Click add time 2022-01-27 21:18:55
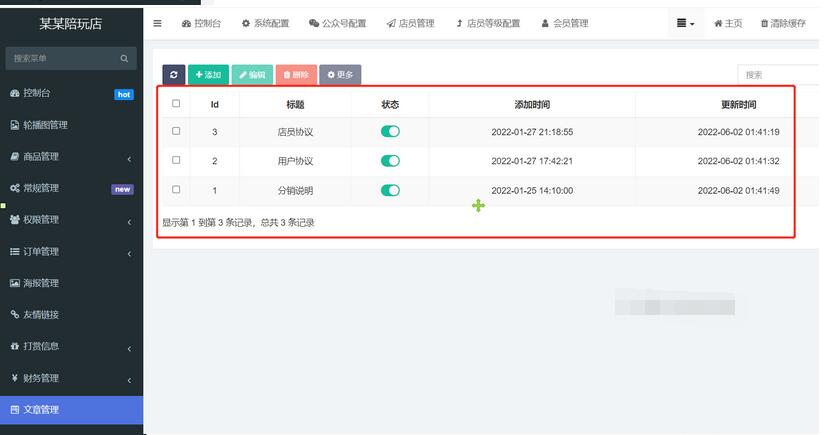This screenshot has width=830, height=435. pos(532,132)
